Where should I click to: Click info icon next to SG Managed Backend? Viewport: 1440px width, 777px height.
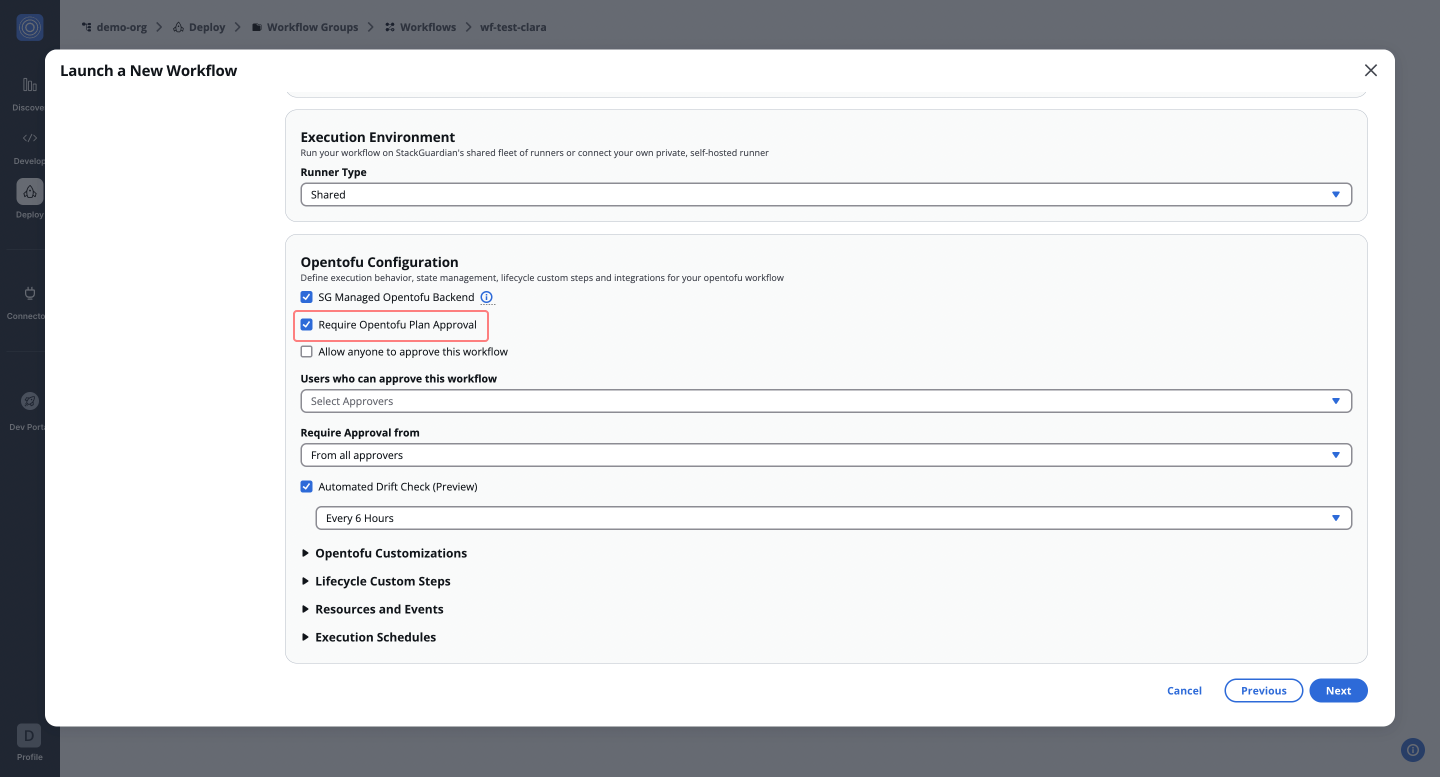[487, 297]
